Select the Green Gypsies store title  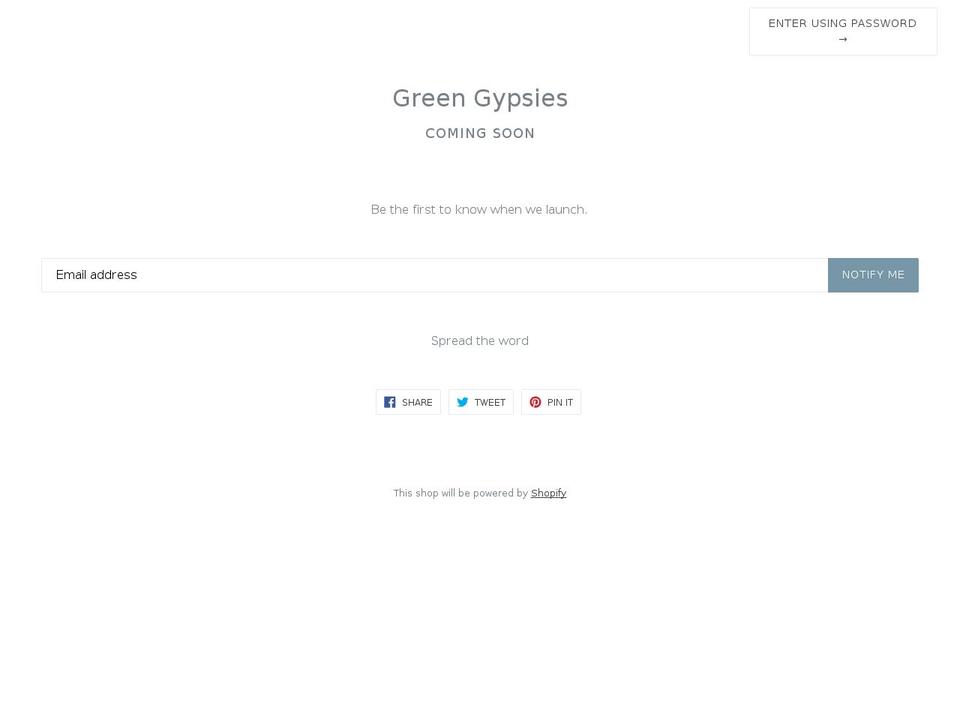click(480, 99)
